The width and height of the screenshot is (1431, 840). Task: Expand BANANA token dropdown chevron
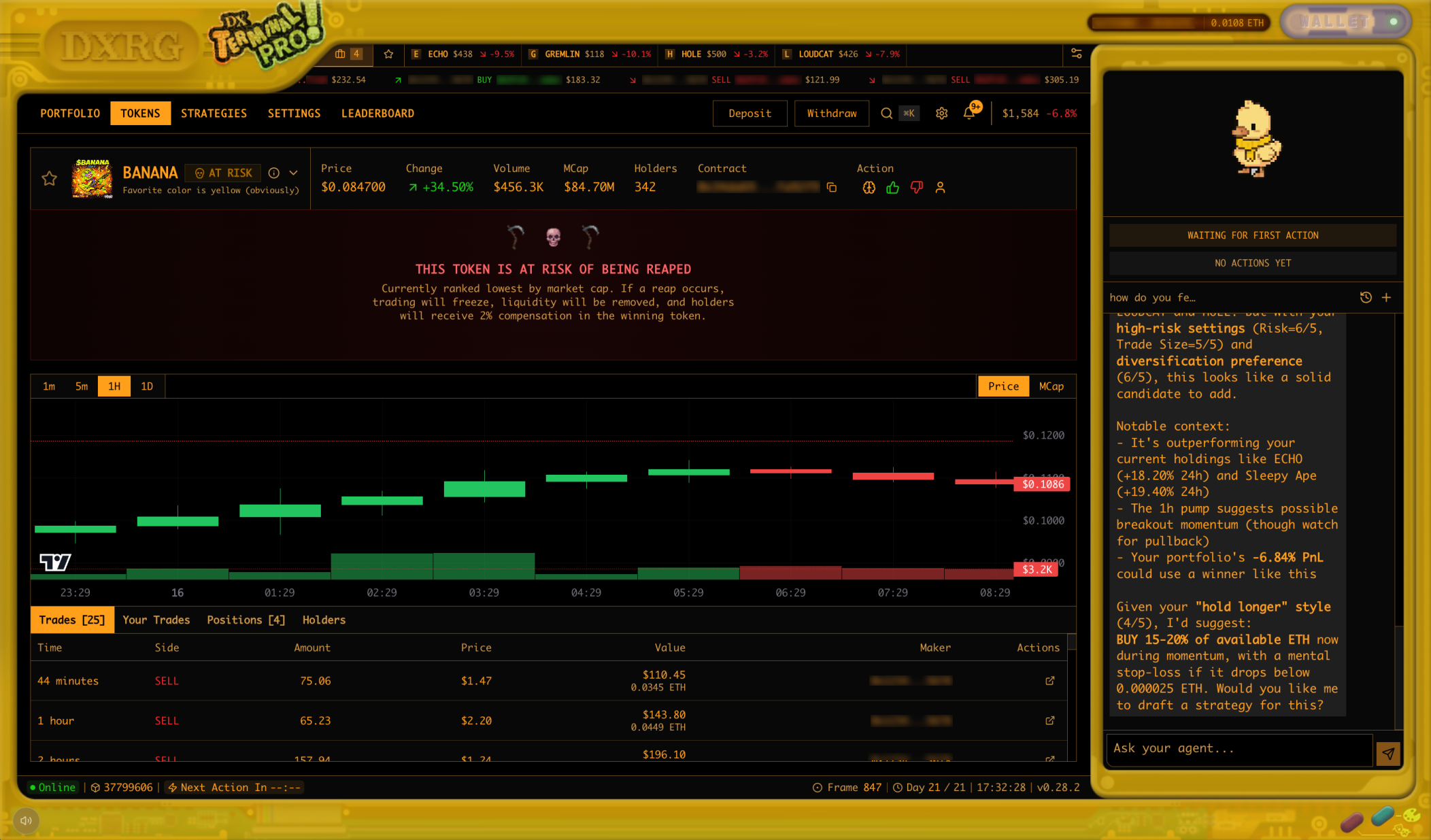tap(293, 173)
